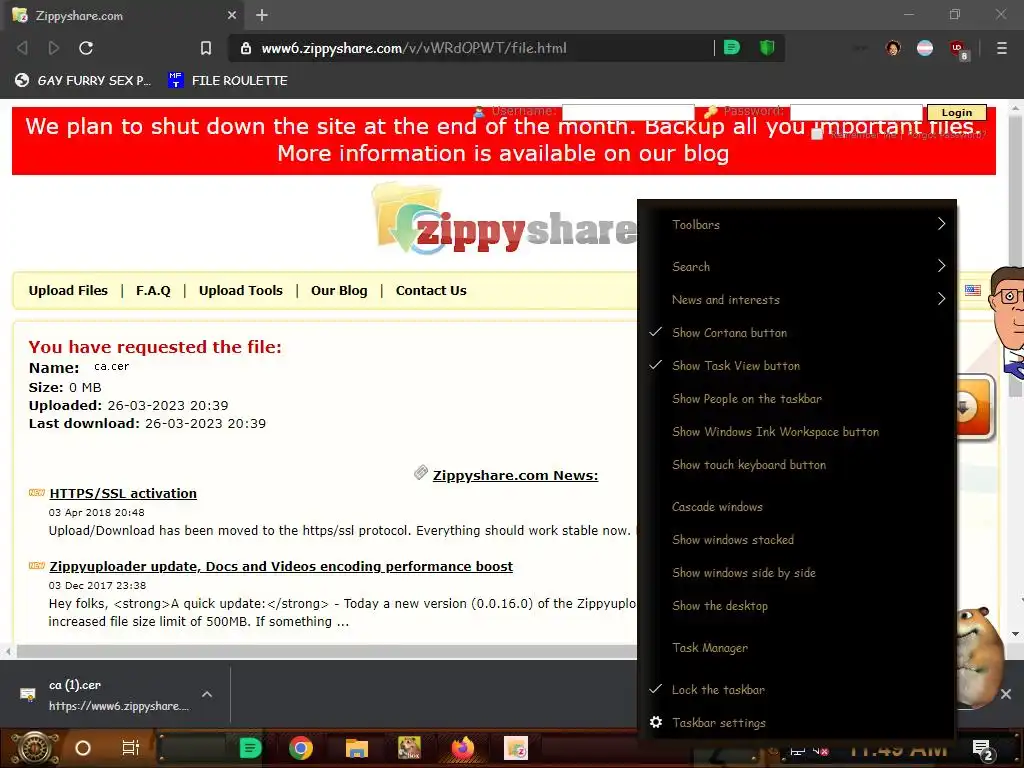Click the browser back arrow

point(22,48)
